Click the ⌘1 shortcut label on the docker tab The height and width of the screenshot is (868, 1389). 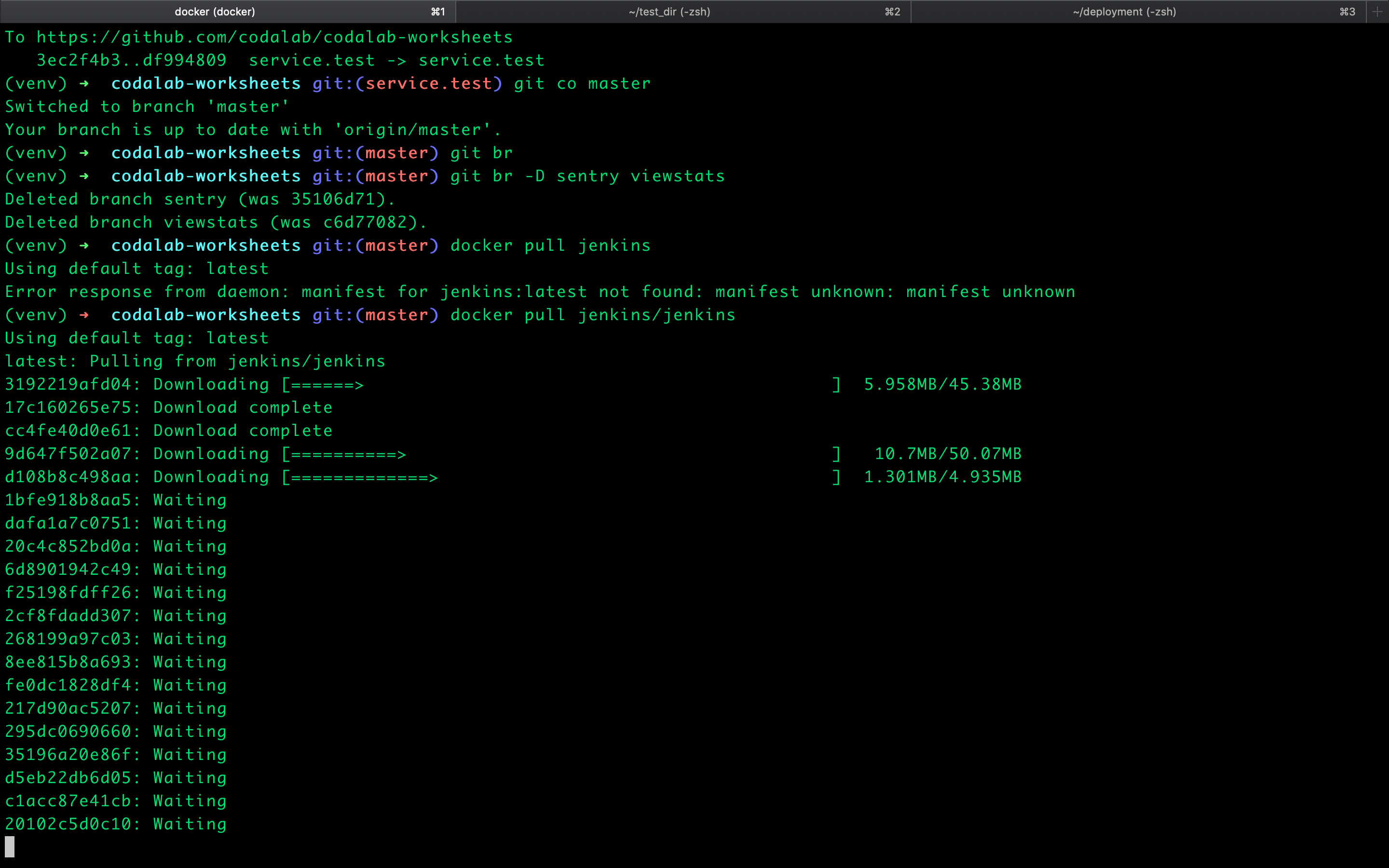(x=437, y=12)
